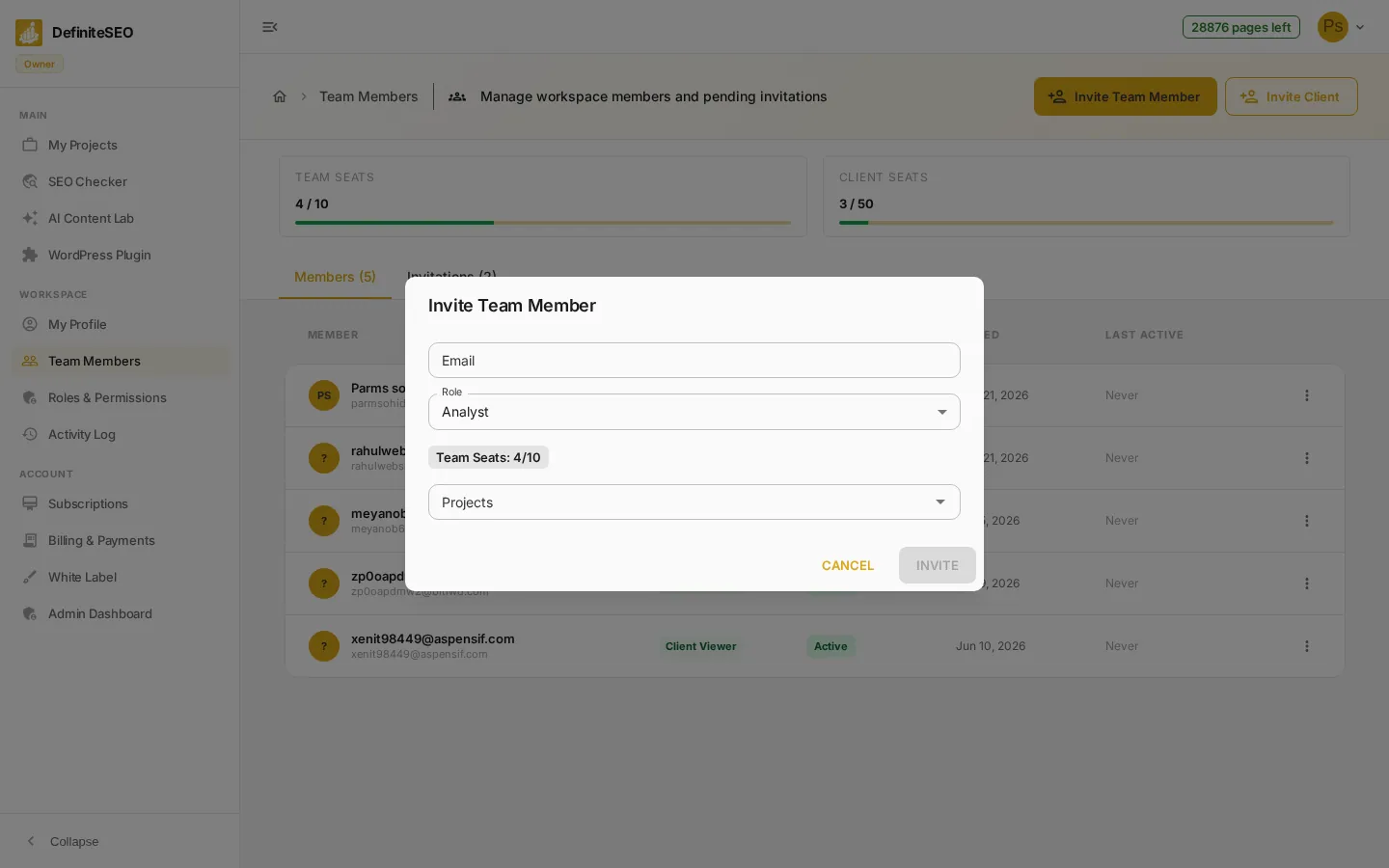The width and height of the screenshot is (1389, 868).
Task: Click the Collapse label in sidebar
Action: click(74, 841)
